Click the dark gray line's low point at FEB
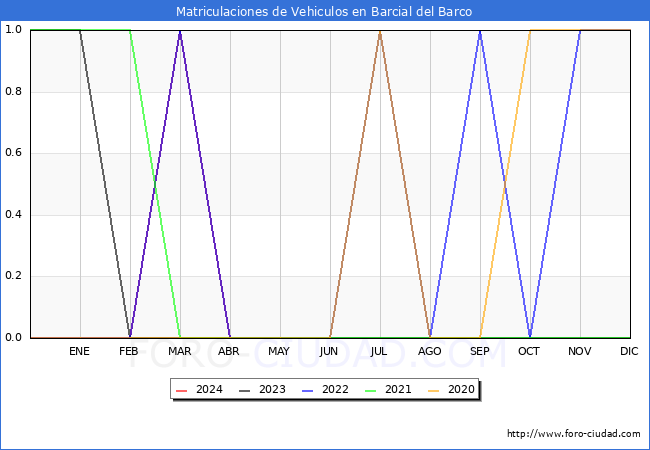 (130, 336)
